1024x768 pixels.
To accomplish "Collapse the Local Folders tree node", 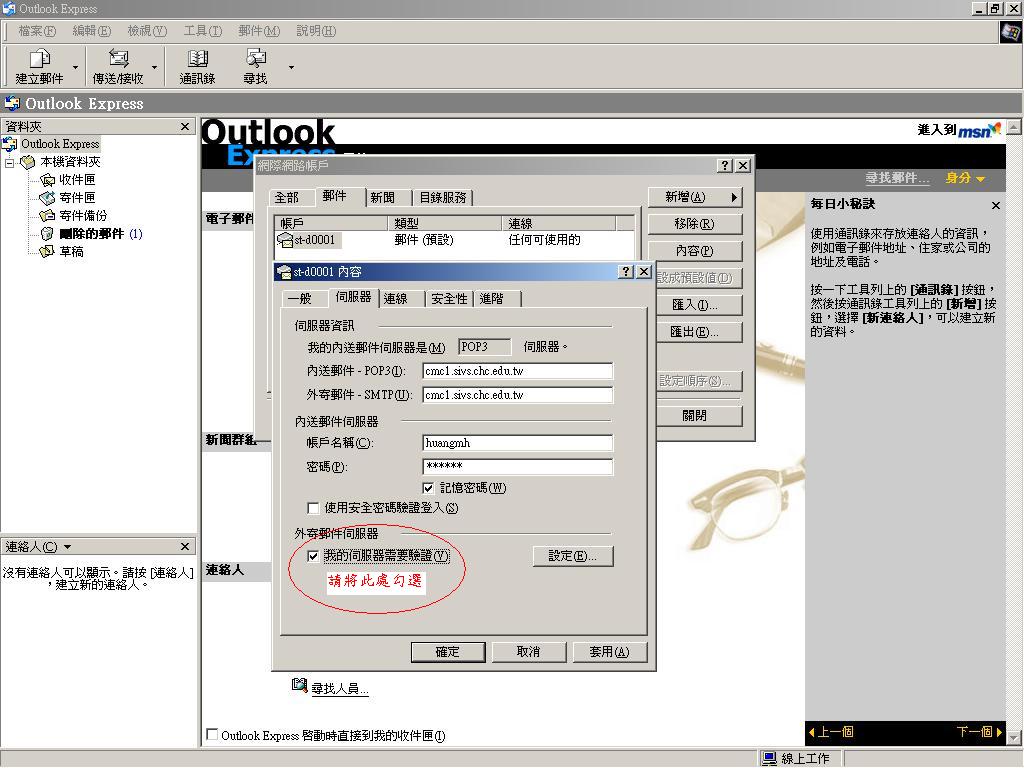I will tap(9, 162).
